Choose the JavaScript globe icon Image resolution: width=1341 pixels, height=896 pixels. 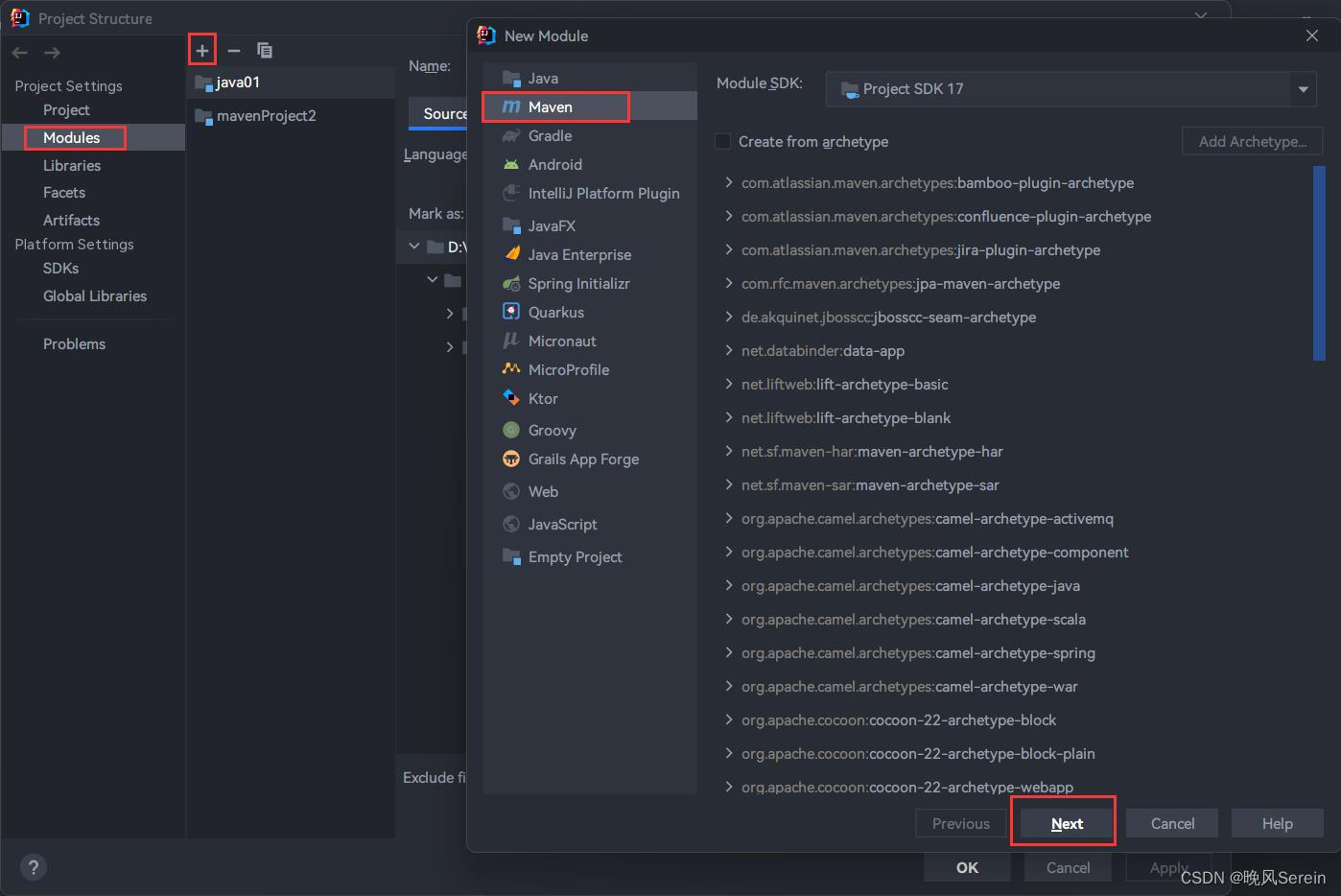[511, 525]
